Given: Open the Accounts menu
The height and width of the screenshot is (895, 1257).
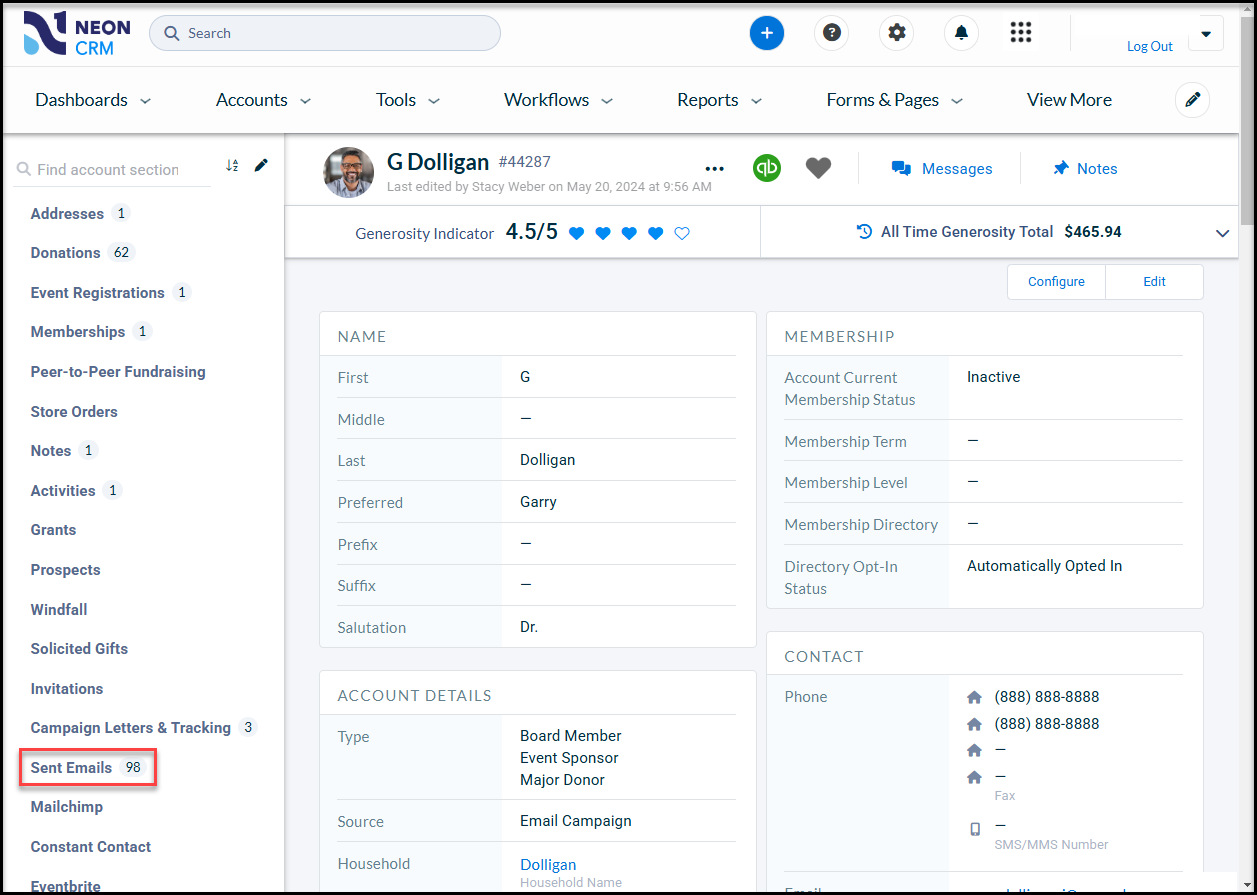Looking at the screenshot, I should (264, 100).
